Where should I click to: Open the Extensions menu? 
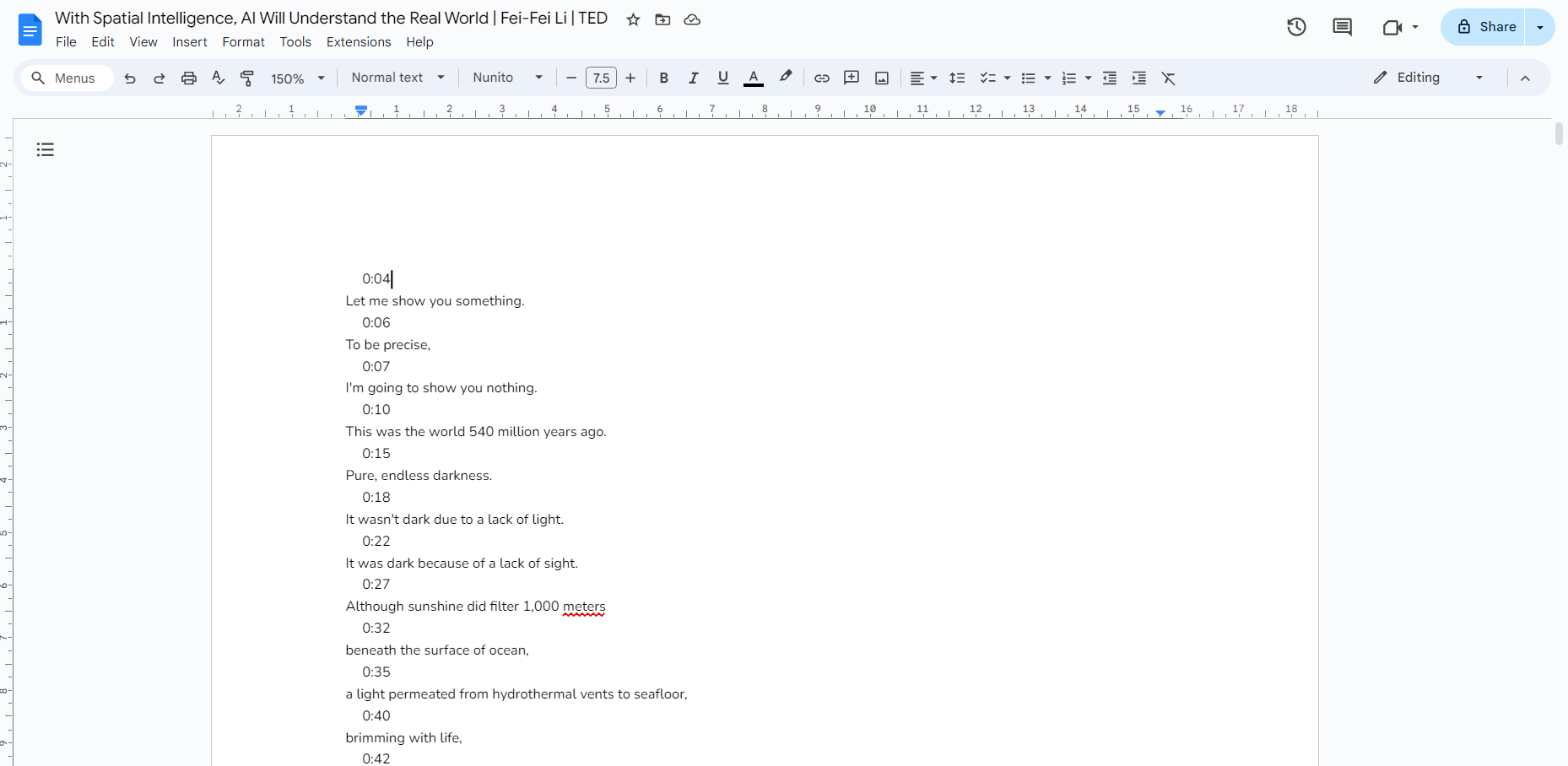pos(359,42)
